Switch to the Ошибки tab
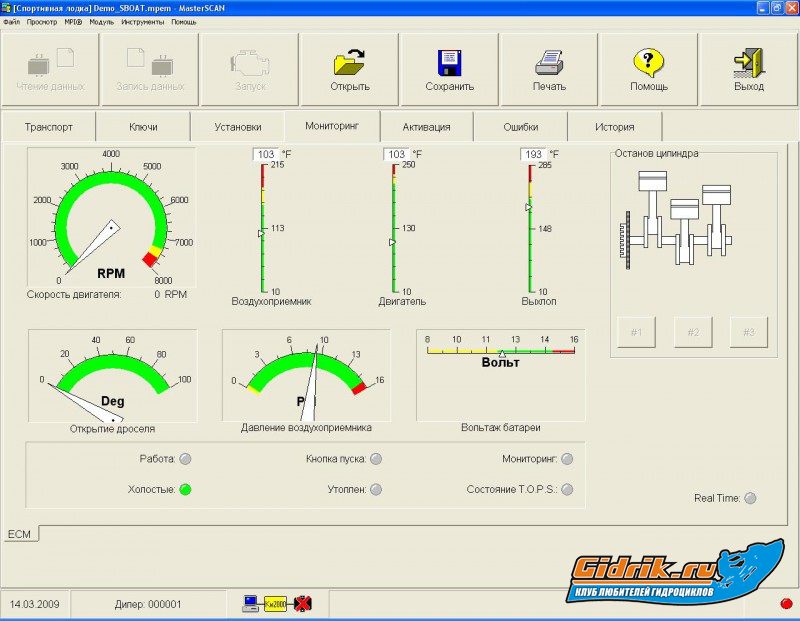 pyautogui.click(x=520, y=127)
